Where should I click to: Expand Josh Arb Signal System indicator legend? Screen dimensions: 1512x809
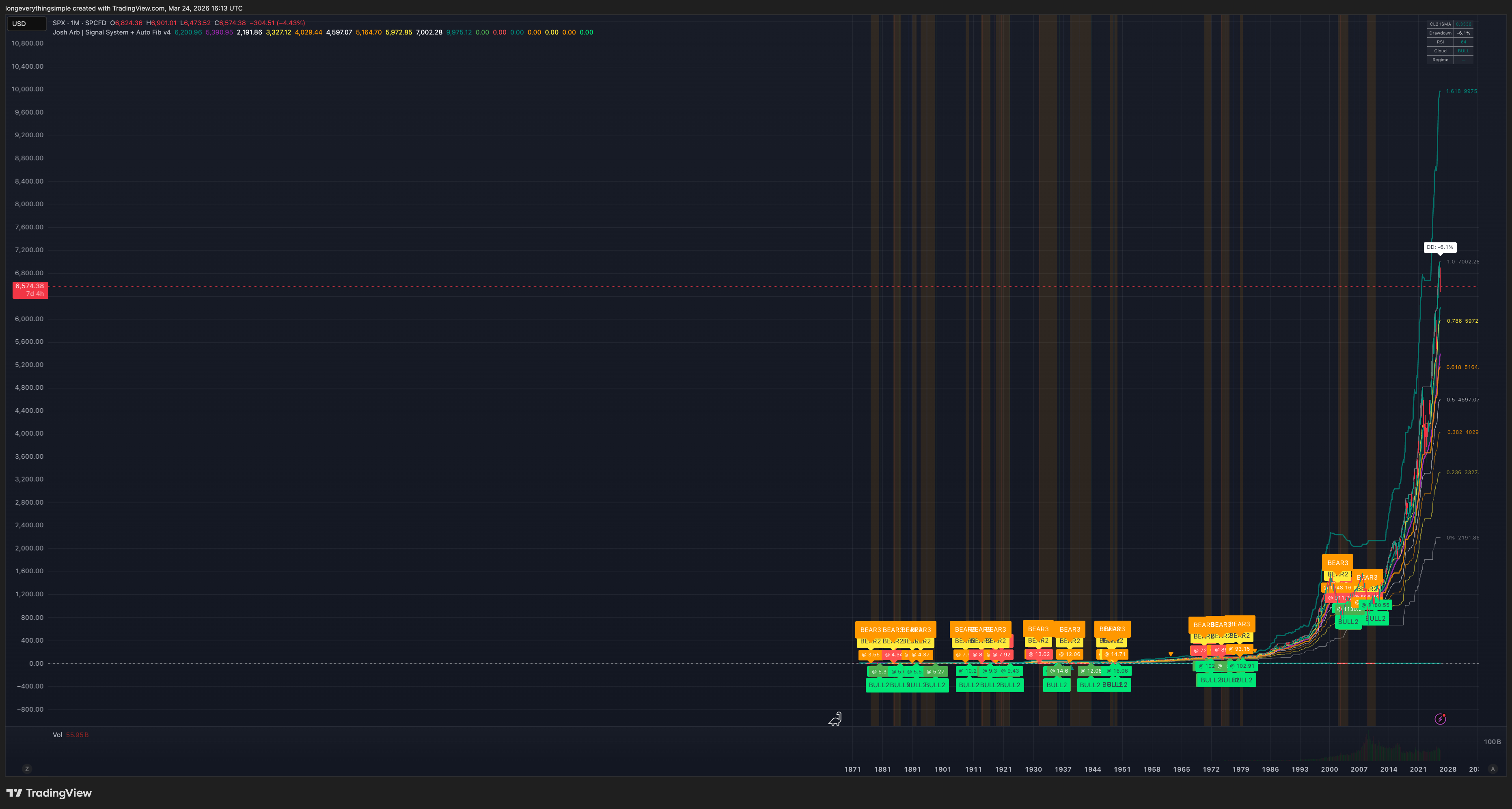[x=112, y=32]
